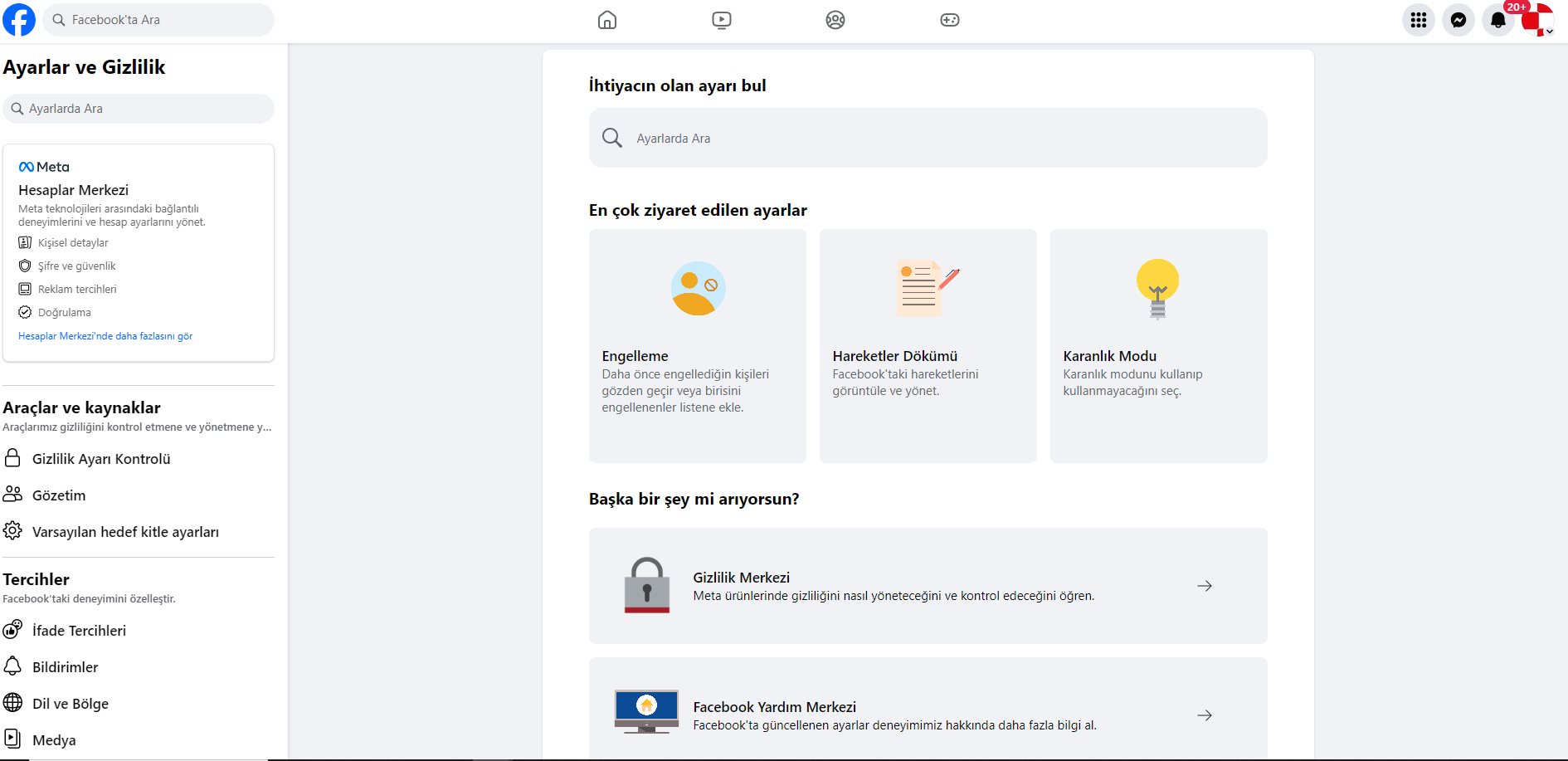The width and height of the screenshot is (1568, 761).
Task: Click the media icon next to Medya
Action: (x=12, y=739)
